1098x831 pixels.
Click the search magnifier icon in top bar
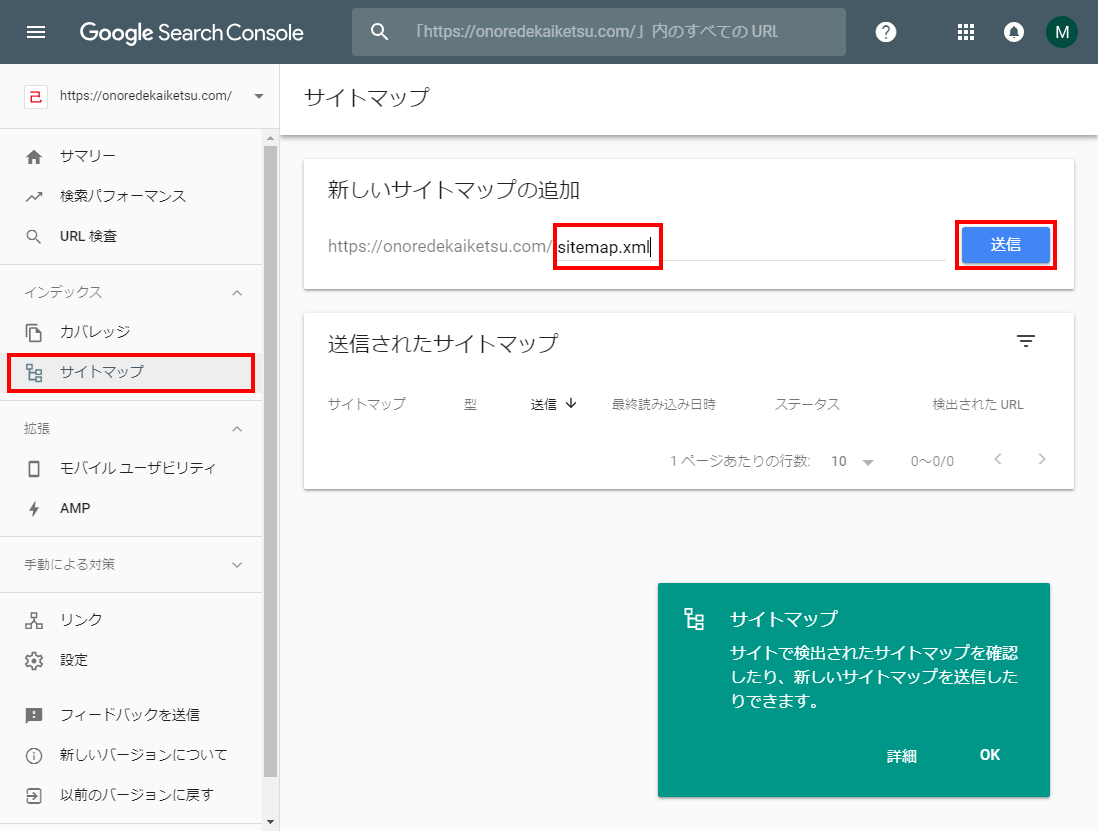click(x=380, y=32)
